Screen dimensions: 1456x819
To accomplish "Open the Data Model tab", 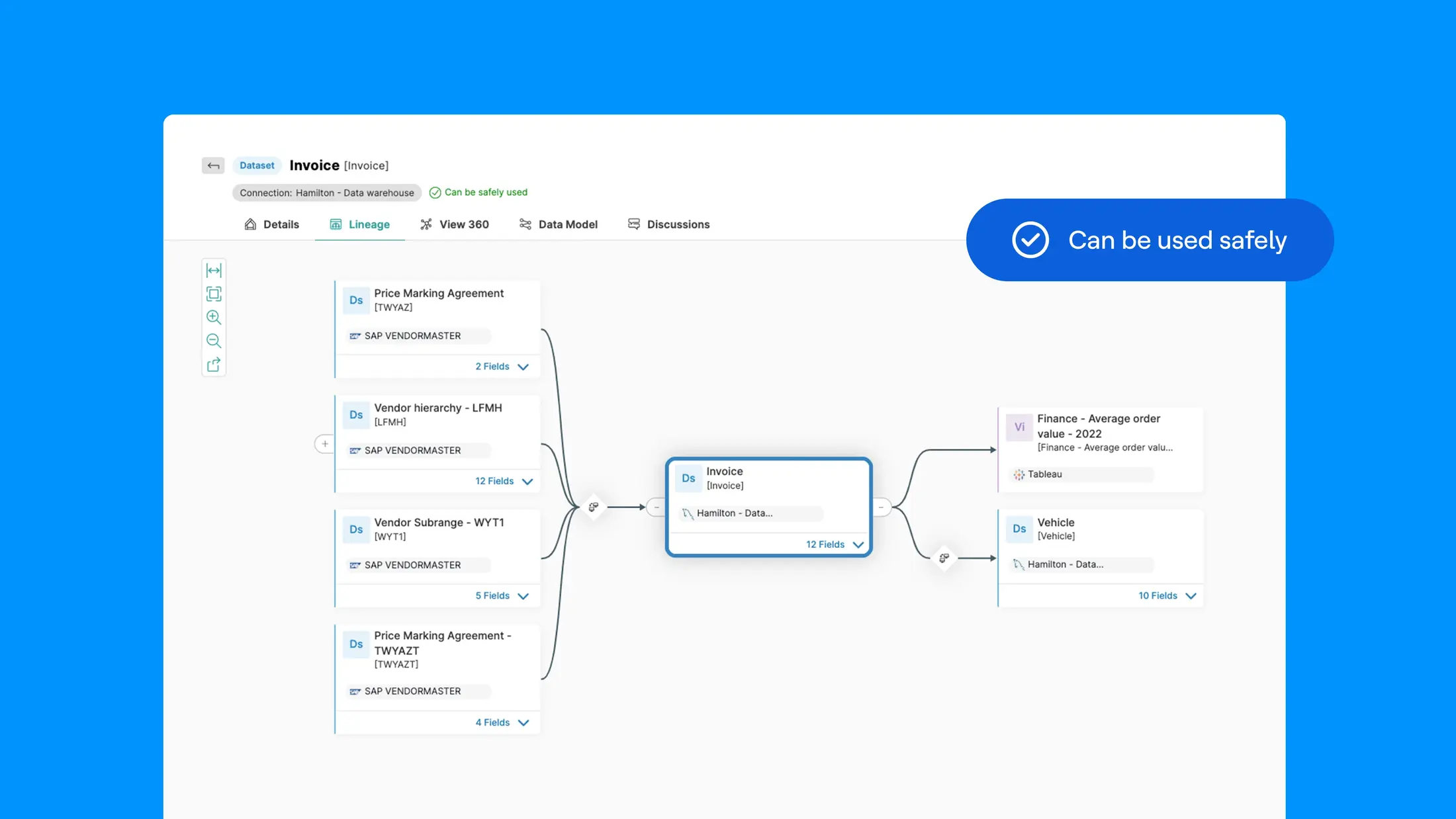I will pyautogui.click(x=559, y=224).
